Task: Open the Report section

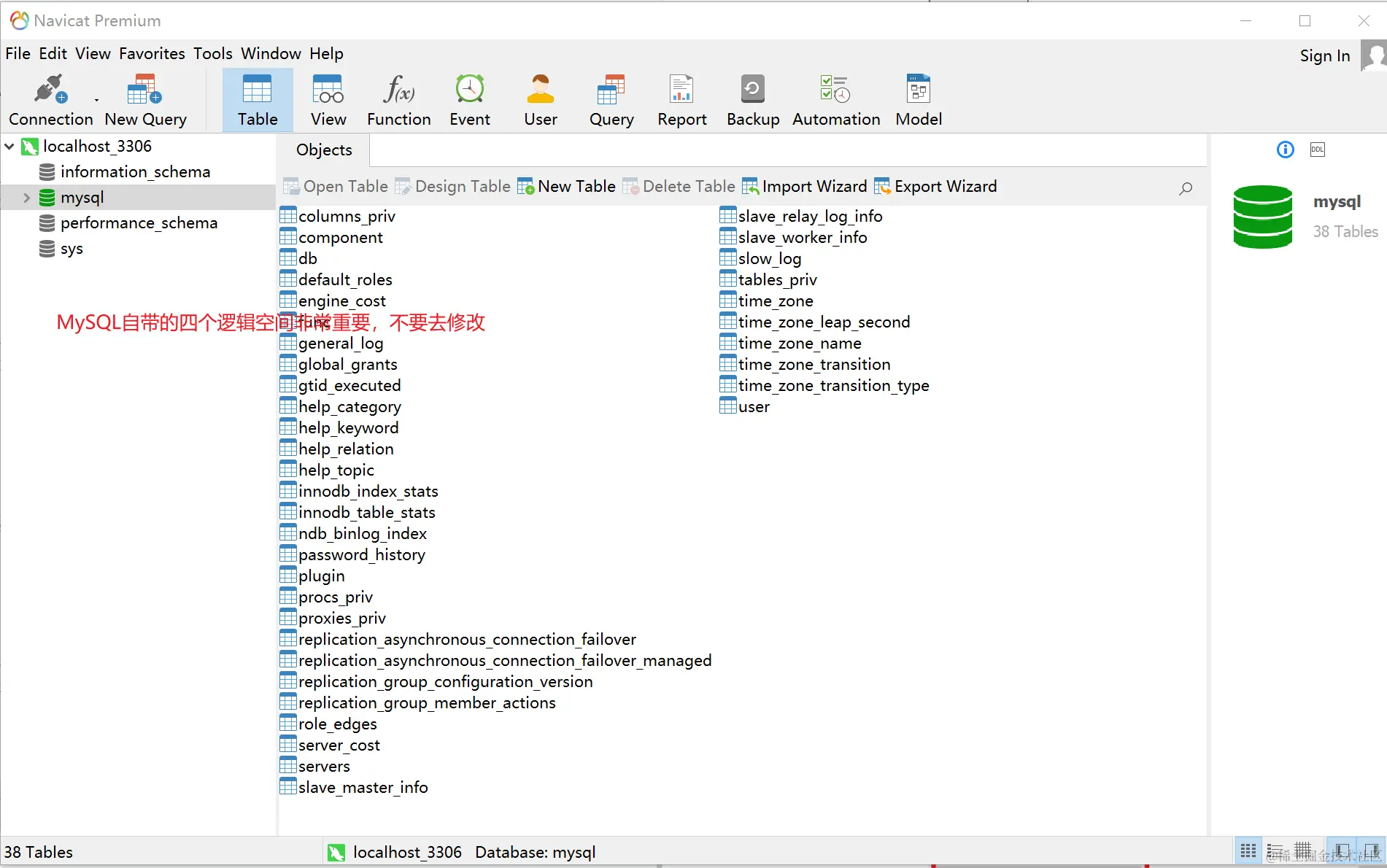Action: pos(682,100)
